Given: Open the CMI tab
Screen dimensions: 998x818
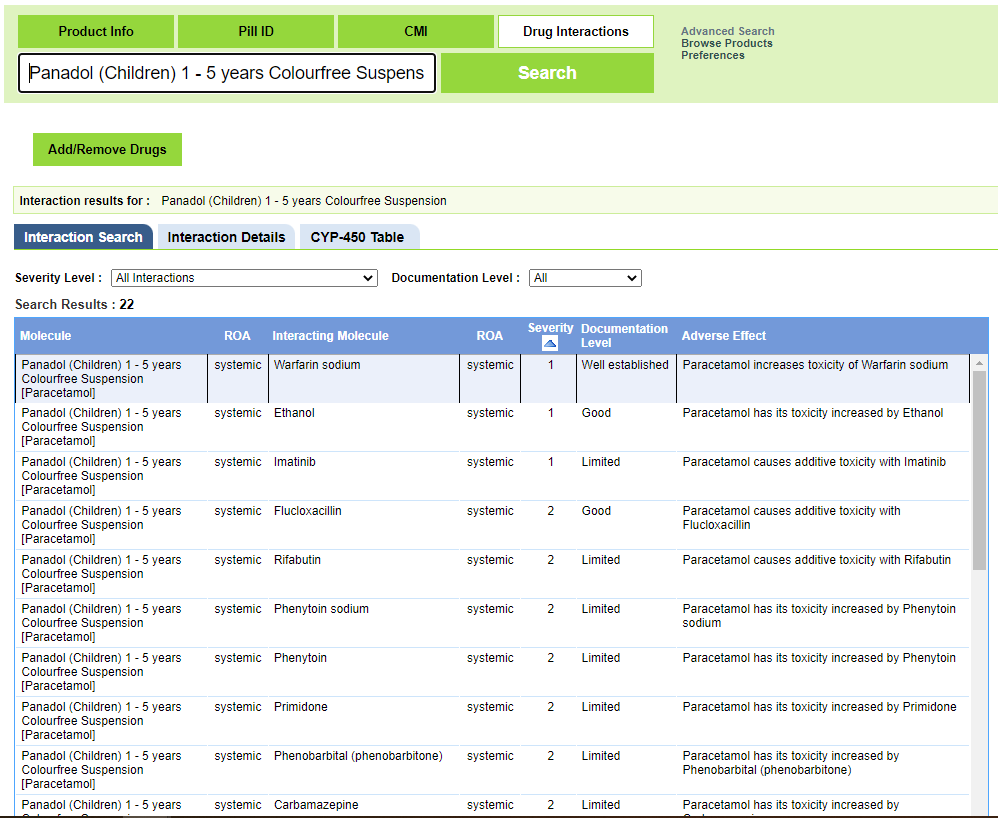Looking at the screenshot, I should click(415, 31).
